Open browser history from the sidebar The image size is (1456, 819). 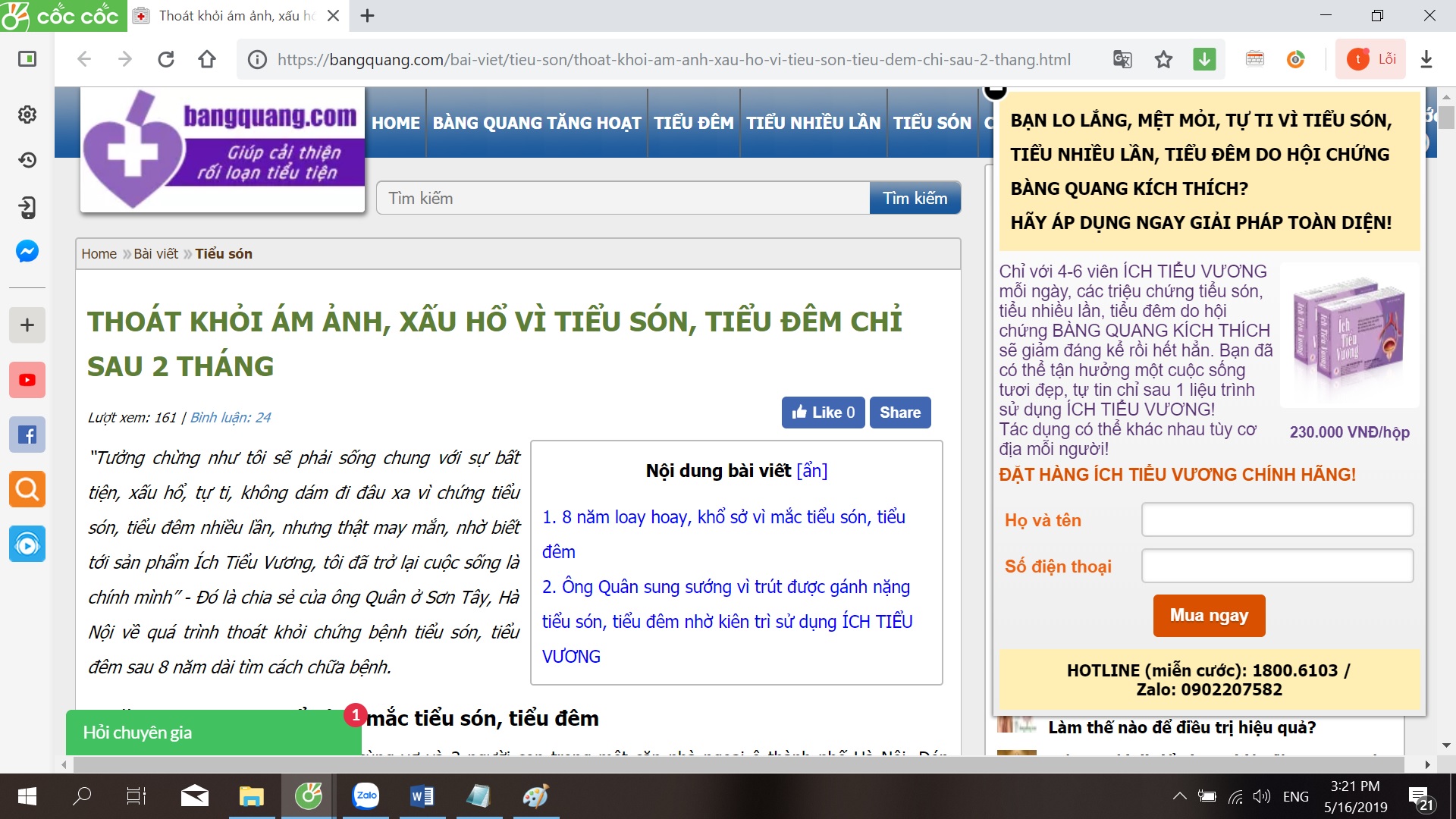tap(27, 160)
